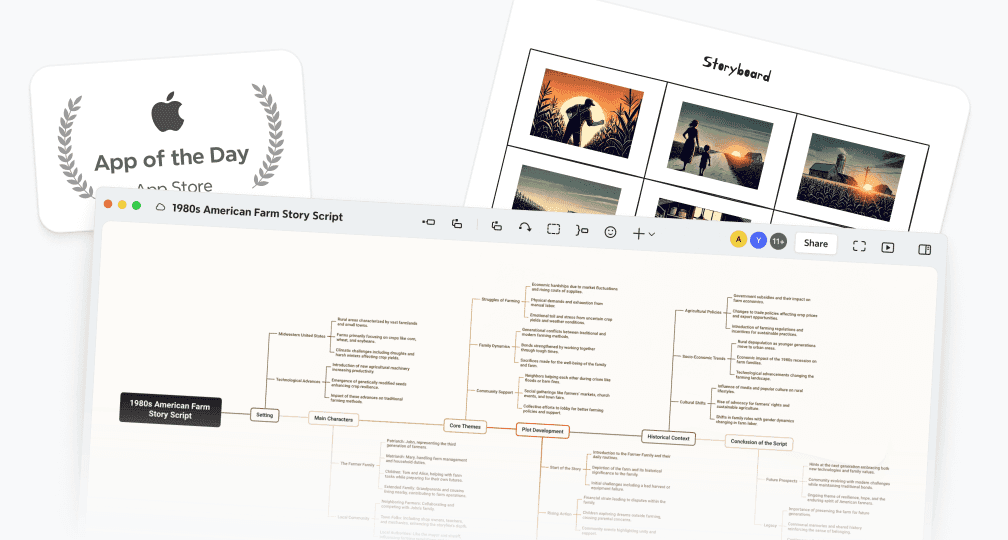The width and height of the screenshot is (1008, 540).
Task: Toggle the format side panel icon
Action: click(924, 249)
